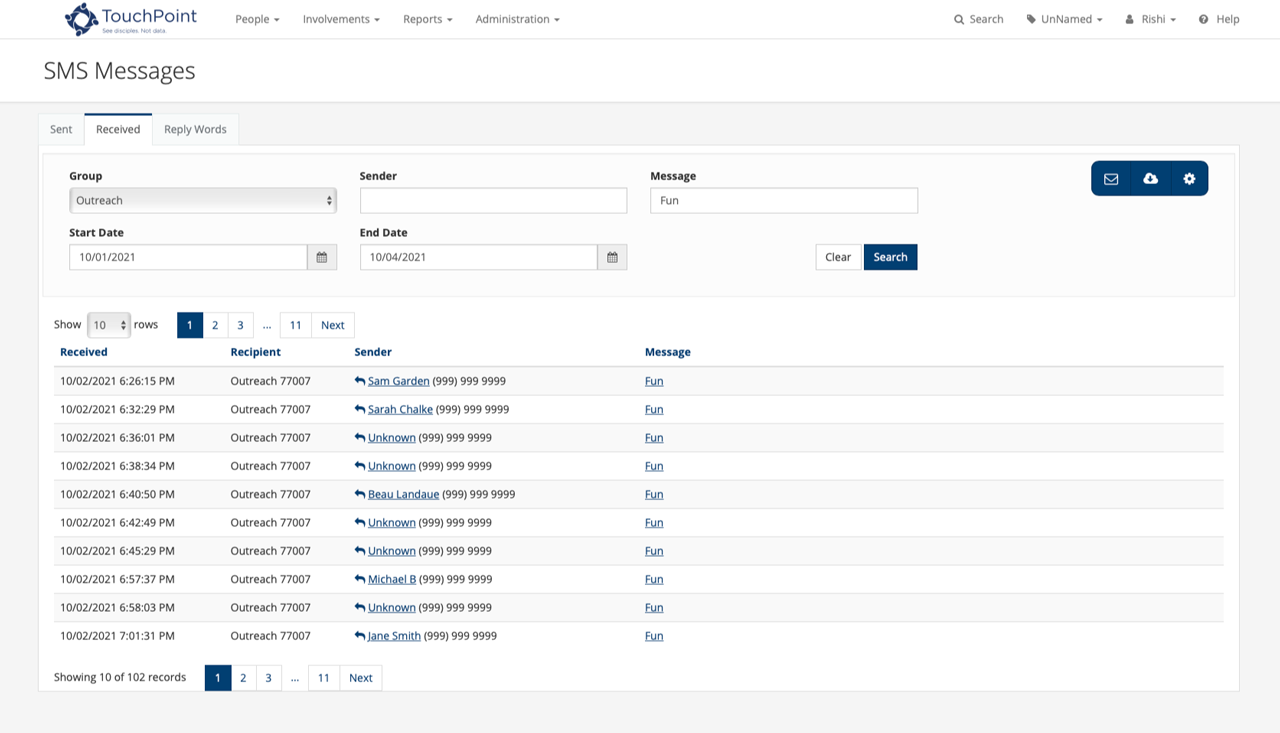Image resolution: width=1280 pixels, height=733 pixels.
Task: Open Sarah Chalke's profile link
Action: (x=400, y=409)
